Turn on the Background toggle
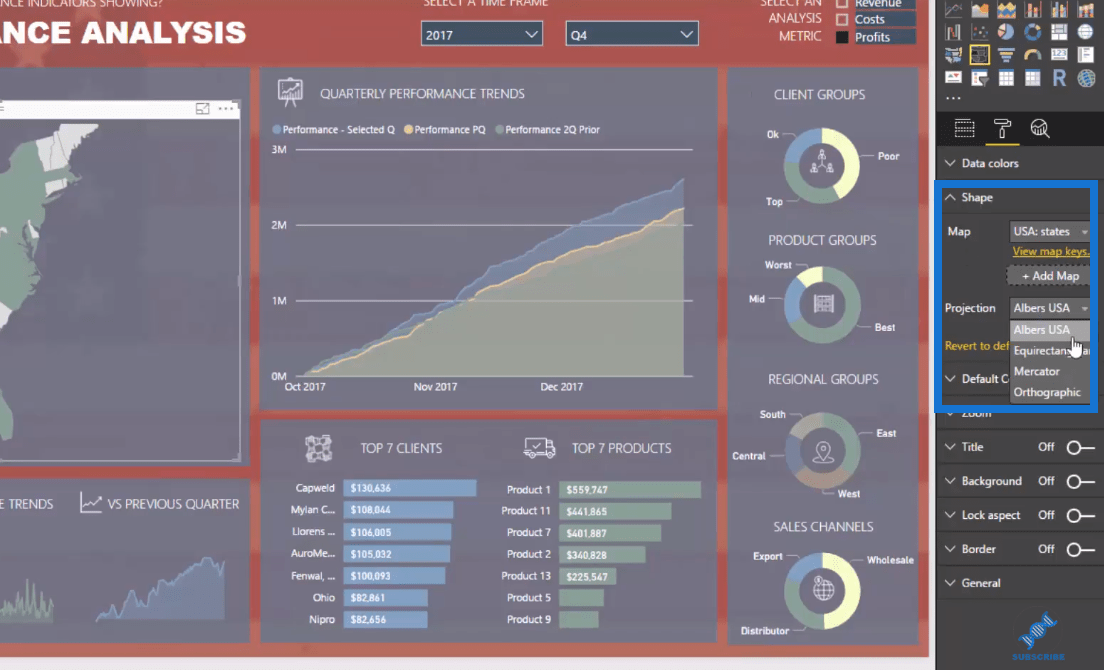This screenshot has height=670, width=1104. point(1080,481)
